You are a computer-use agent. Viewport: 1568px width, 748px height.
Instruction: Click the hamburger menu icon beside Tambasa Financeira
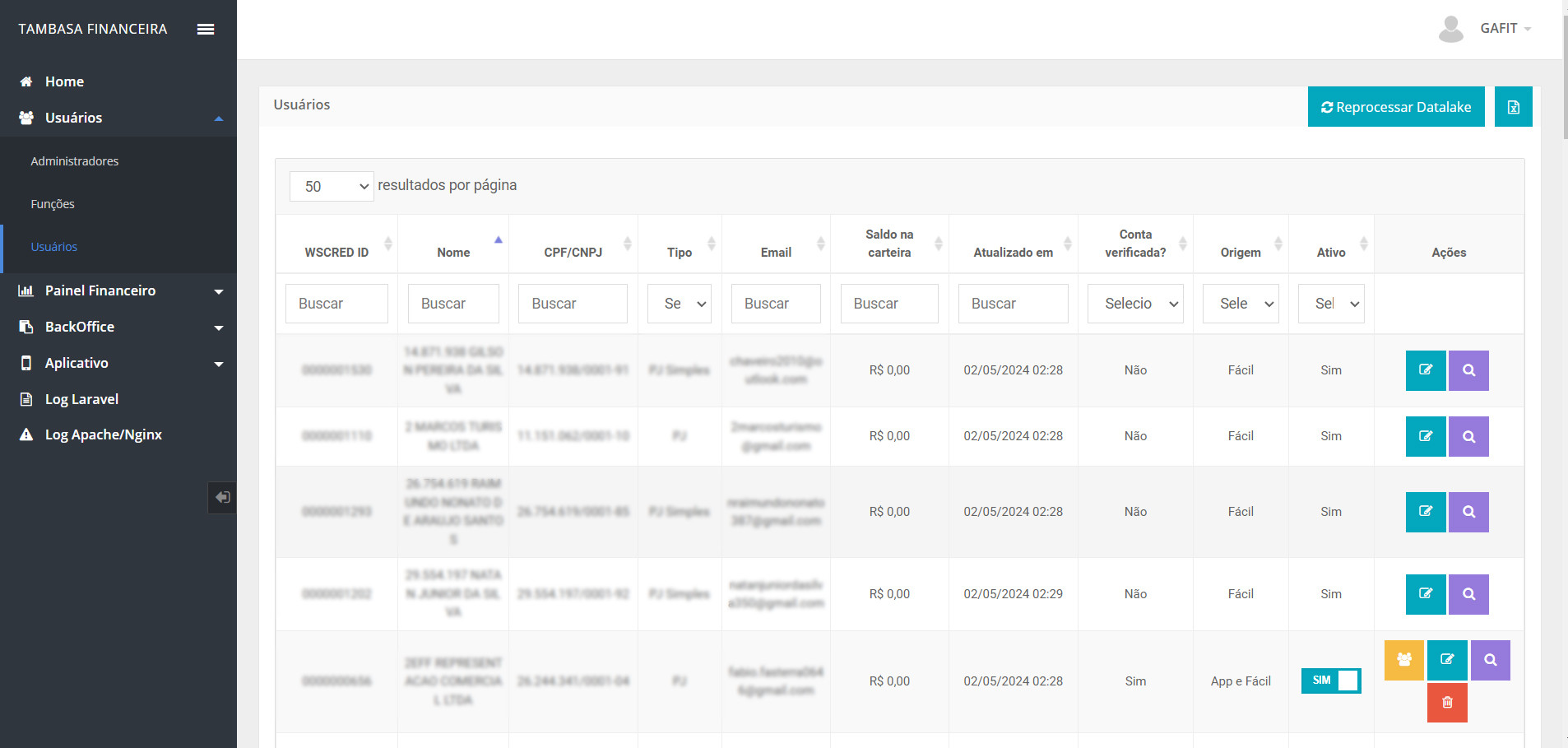[x=206, y=29]
